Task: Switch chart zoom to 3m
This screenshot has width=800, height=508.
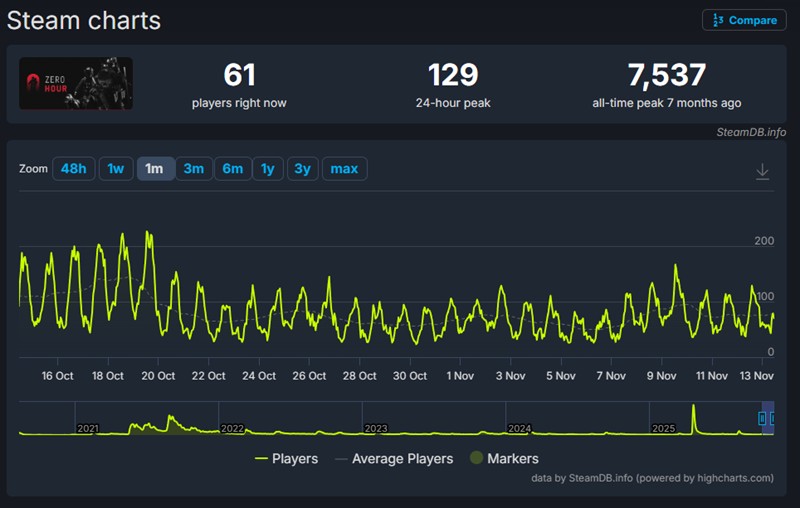Action: click(x=194, y=169)
